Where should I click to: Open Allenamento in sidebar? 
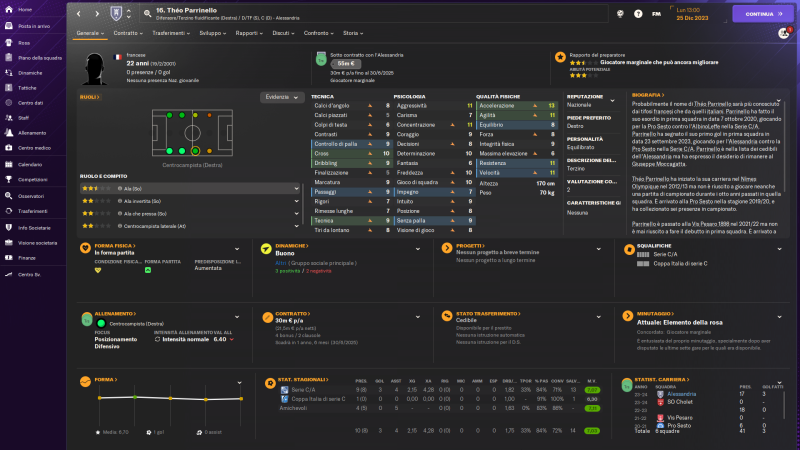coord(32,133)
